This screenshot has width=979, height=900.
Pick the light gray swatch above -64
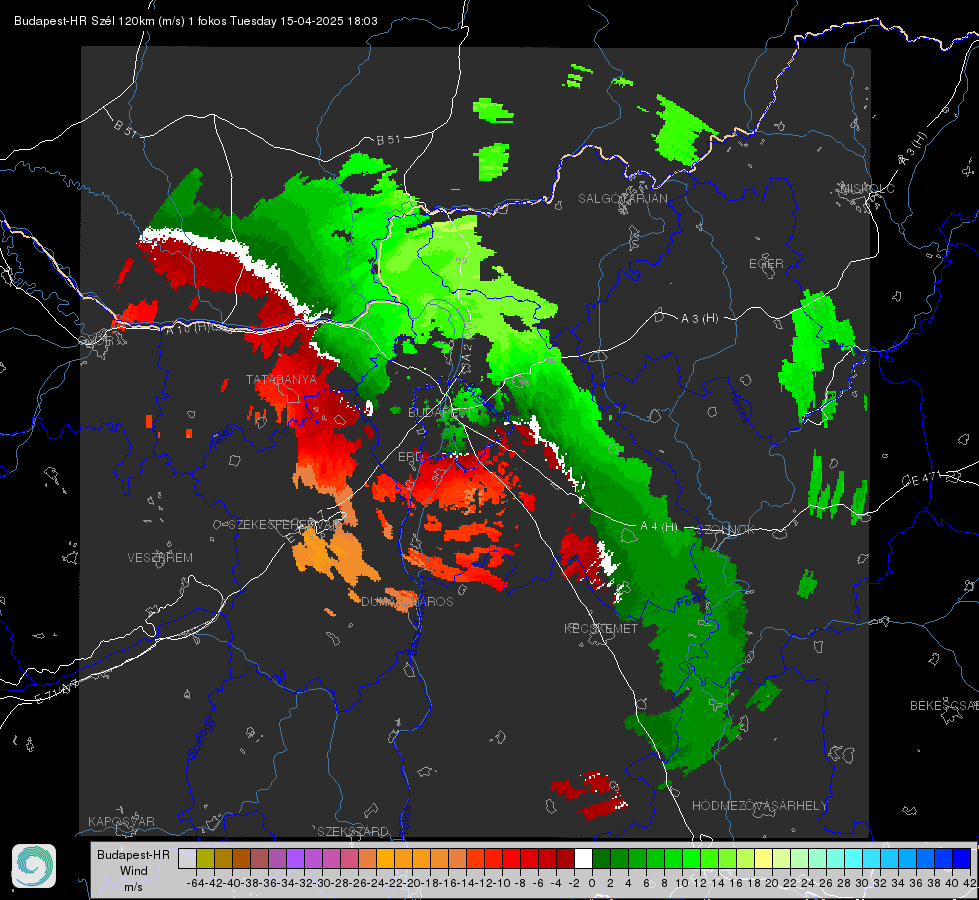coord(187,858)
